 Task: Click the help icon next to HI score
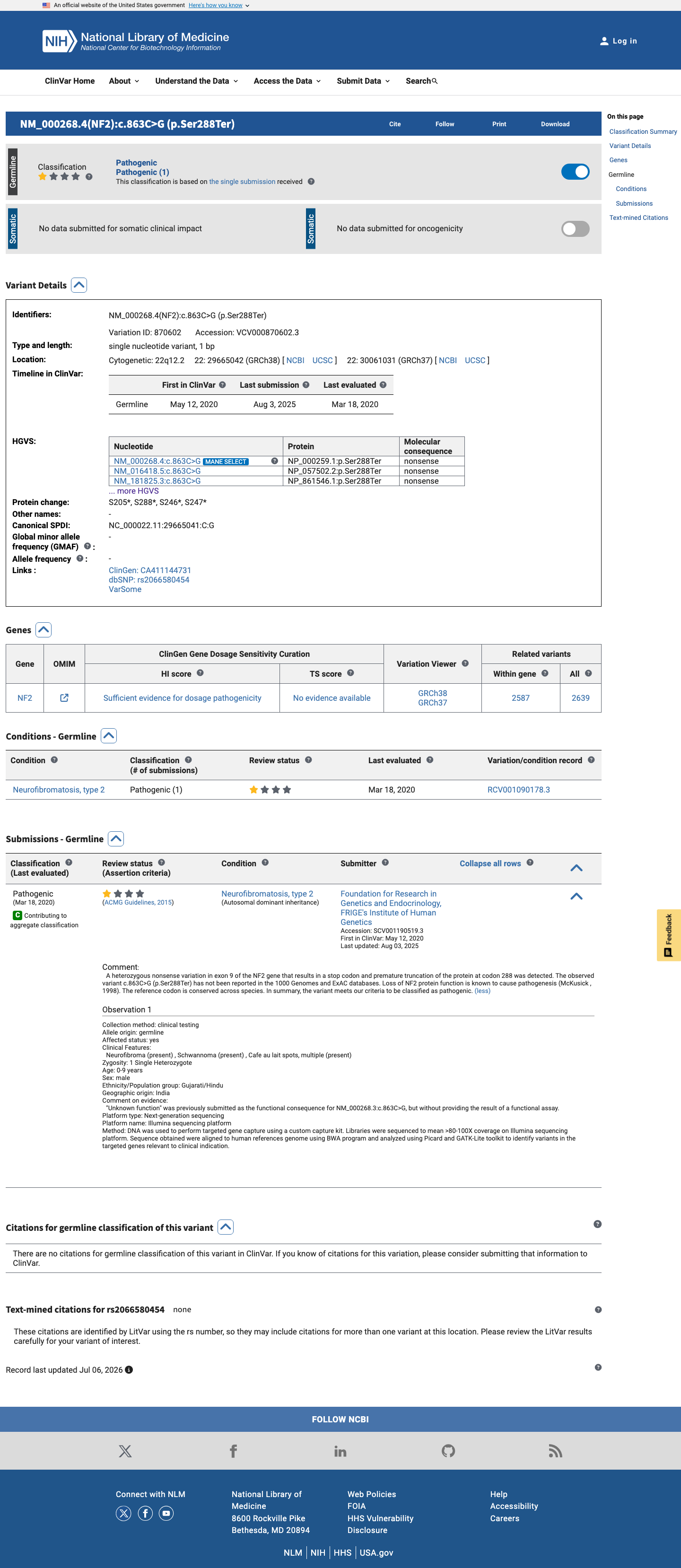coord(200,672)
